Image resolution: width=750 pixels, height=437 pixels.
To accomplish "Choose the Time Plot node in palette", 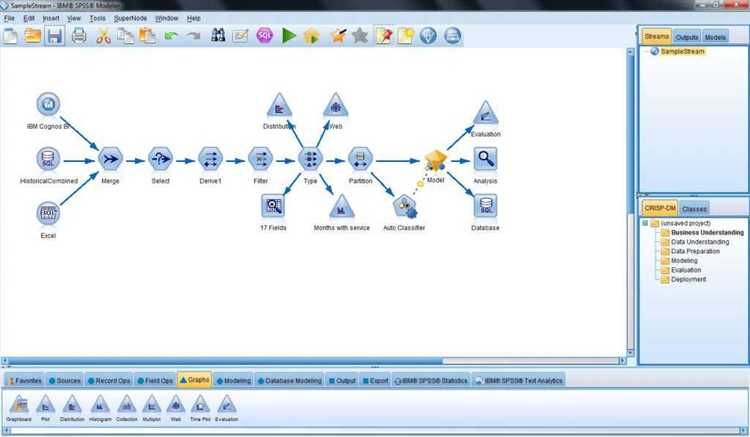I will coord(200,404).
